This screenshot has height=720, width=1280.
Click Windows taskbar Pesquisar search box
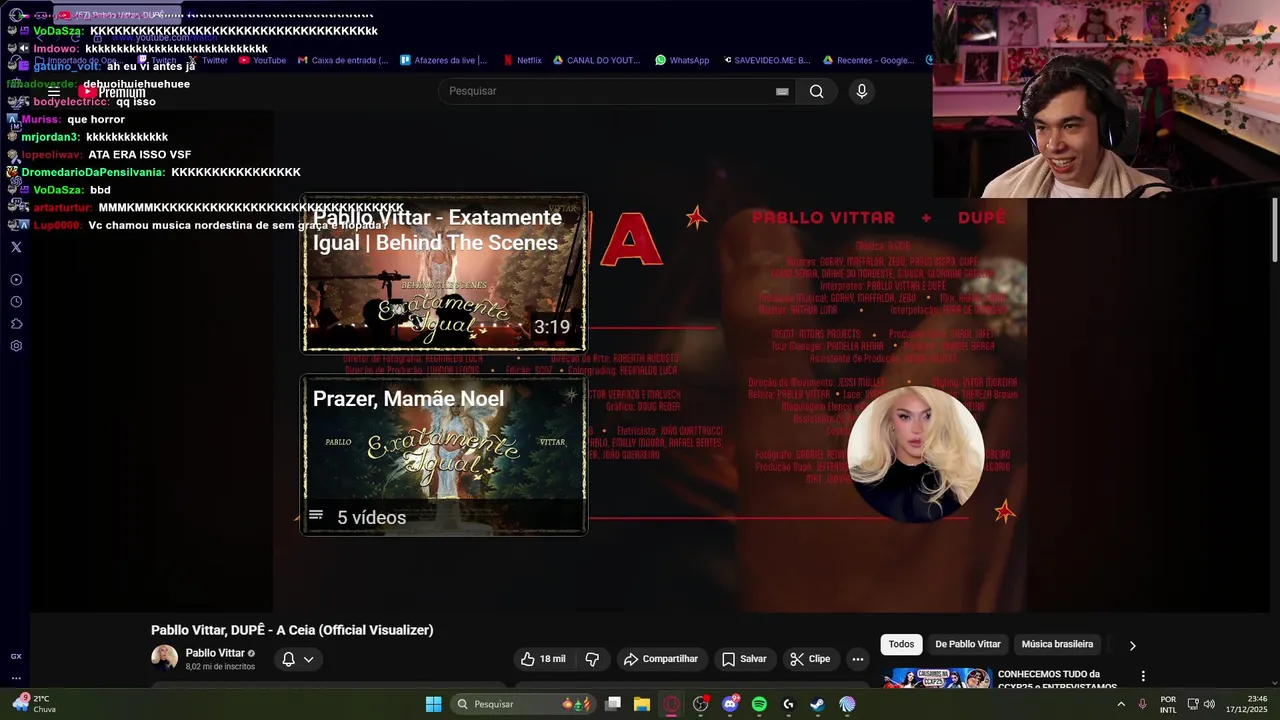click(522, 704)
